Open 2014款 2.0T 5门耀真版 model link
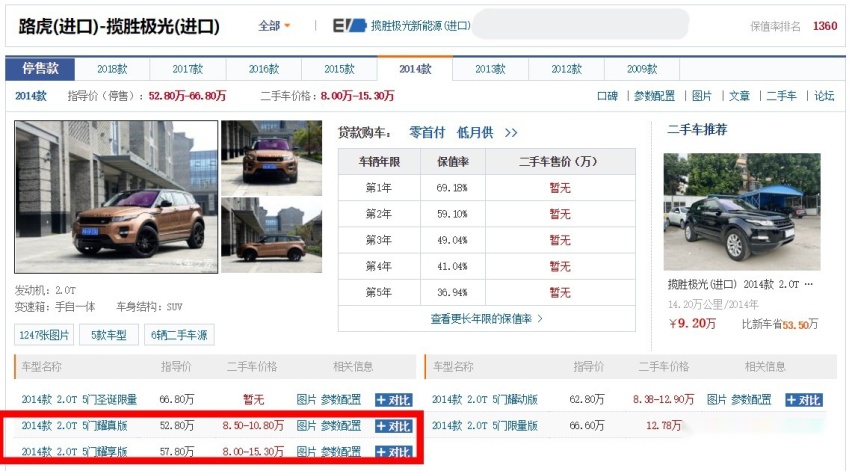The width and height of the screenshot is (852, 471). click(74, 426)
